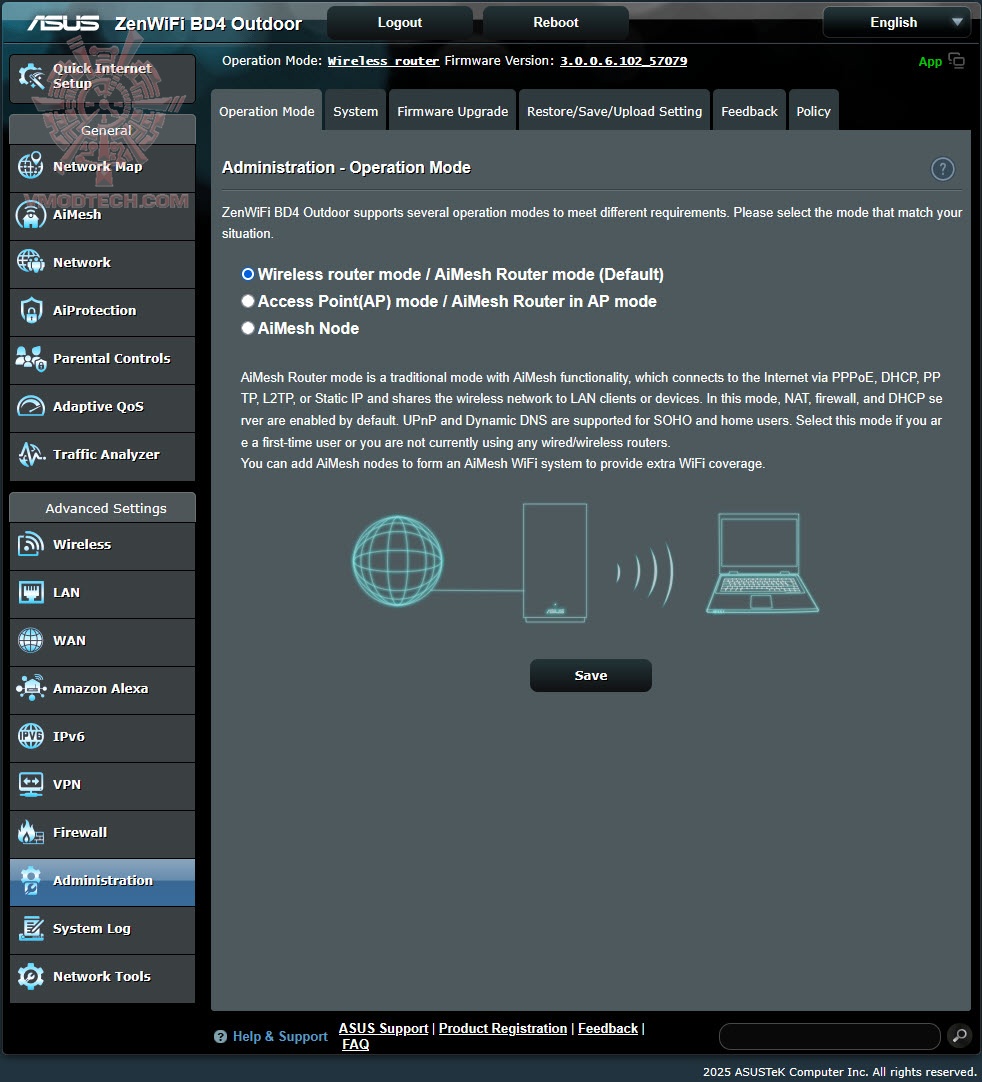Click the help question mark icon
The width and height of the screenshot is (982, 1082).
943,169
